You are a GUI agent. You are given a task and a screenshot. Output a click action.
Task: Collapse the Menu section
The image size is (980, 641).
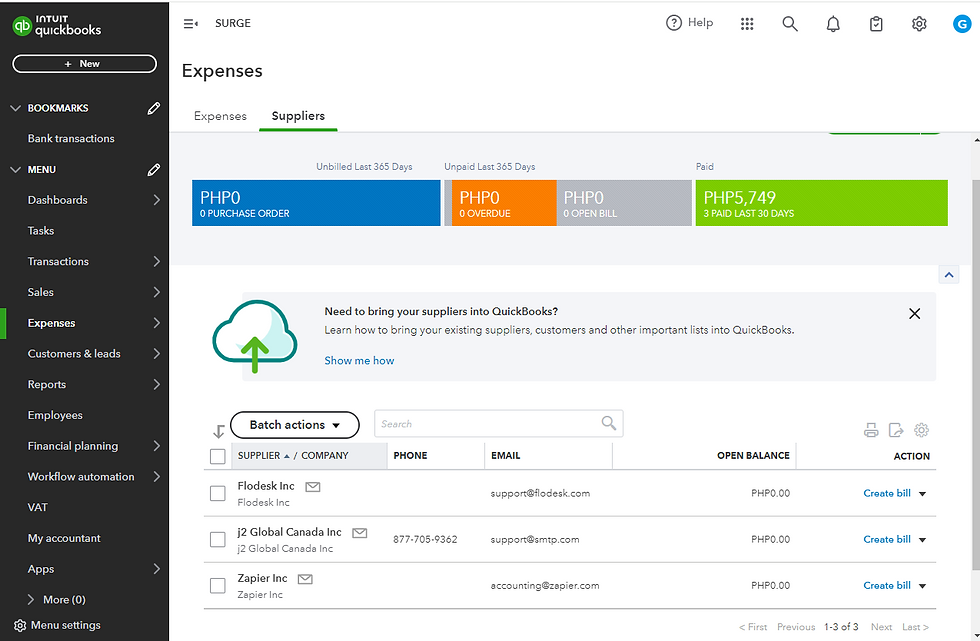16,169
